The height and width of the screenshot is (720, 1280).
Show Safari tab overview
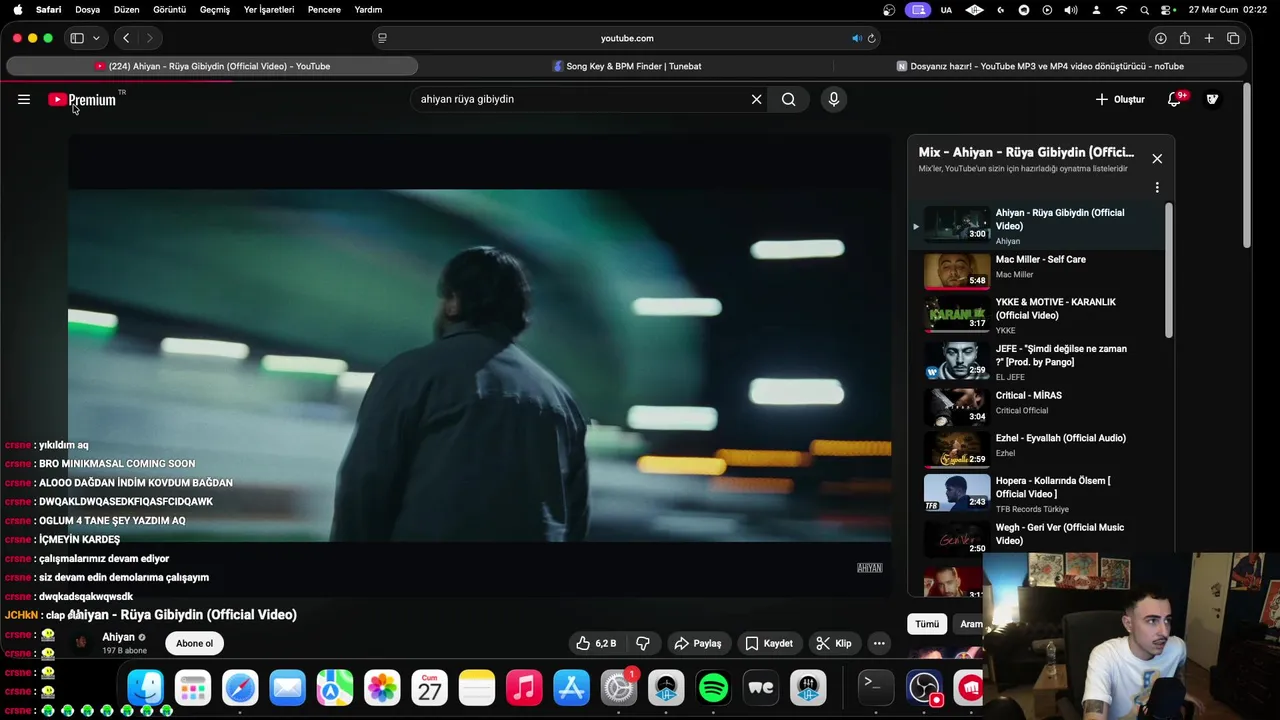1233,38
